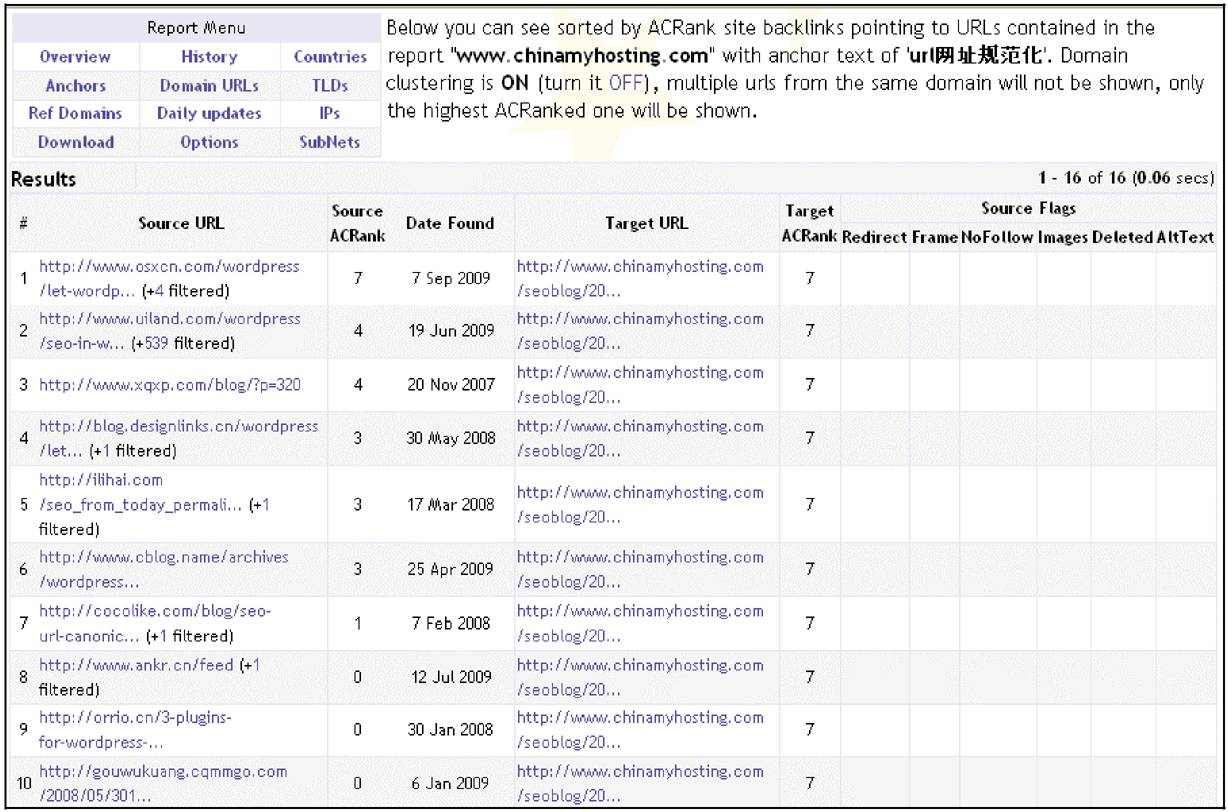Open Domain URLs from the Report Menu
The width and height of the screenshot is (1228, 812).
point(209,86)
